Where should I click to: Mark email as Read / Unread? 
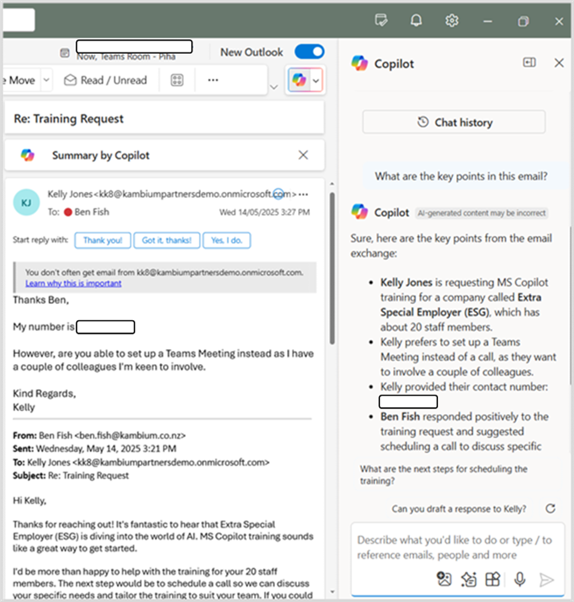(x=106, y=80)
